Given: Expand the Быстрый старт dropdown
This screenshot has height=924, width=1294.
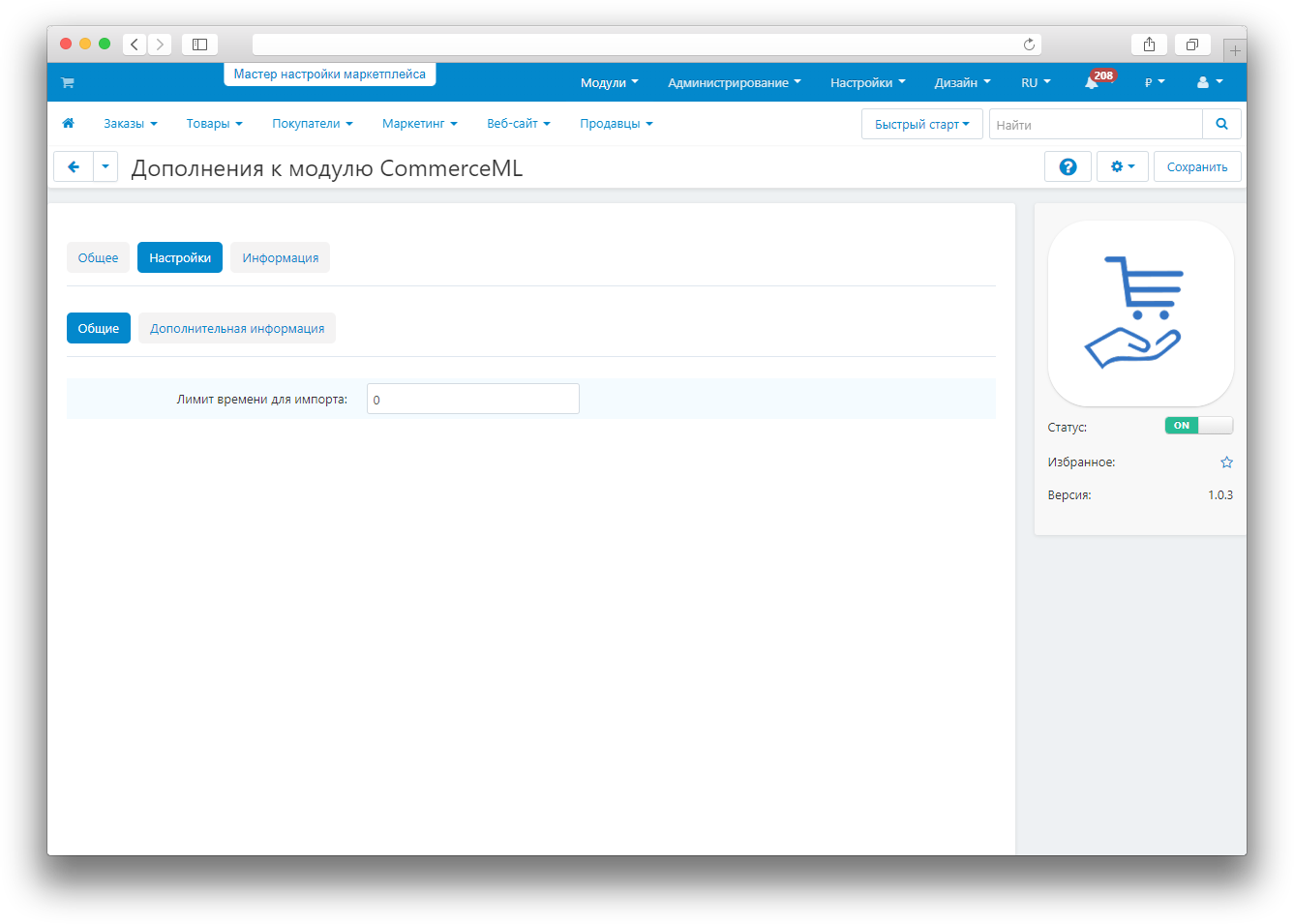Looking at the screenshot, I should 921,124.
